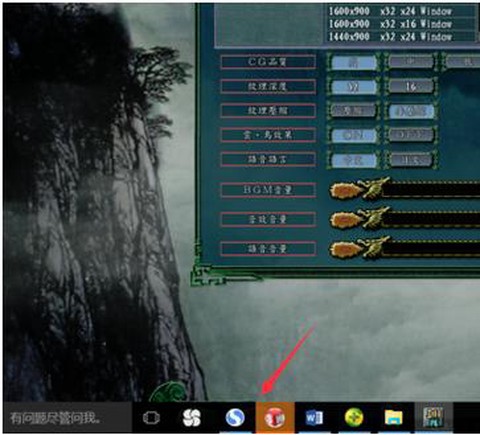480x435 pixels.
Task: Click the highlighted red app in taskbar
Action: [x=275, y=417]
